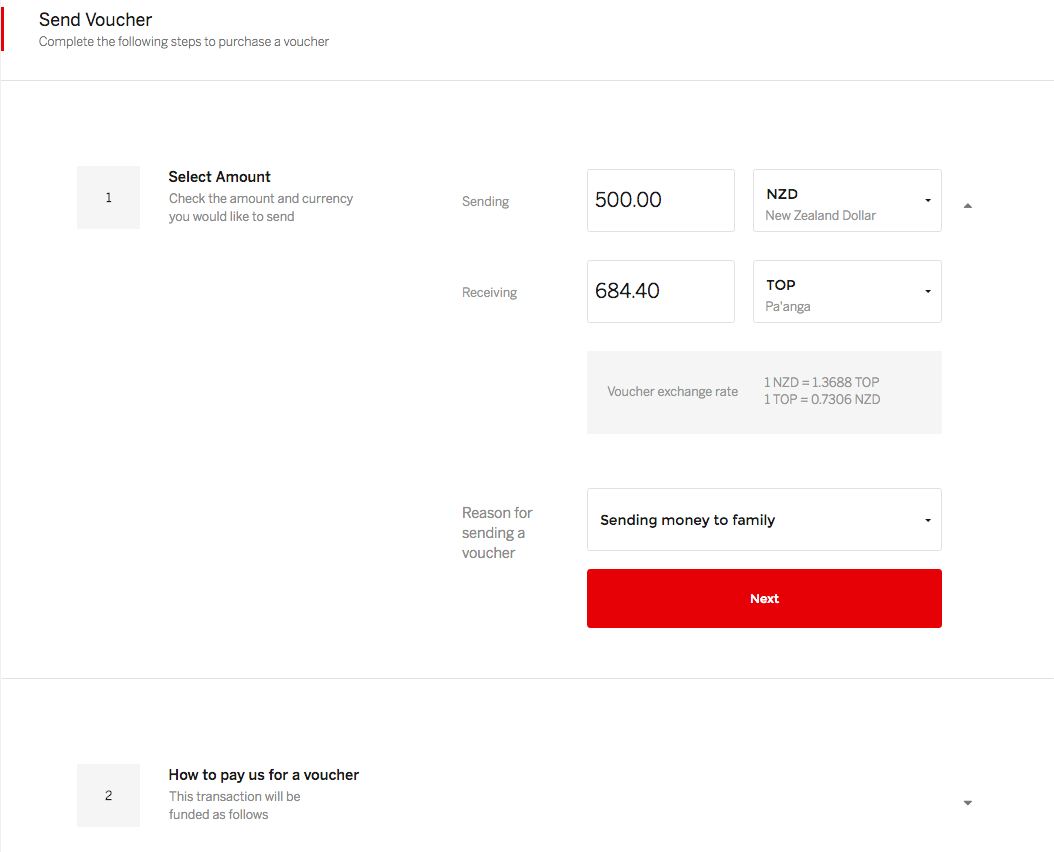
Task: Click the reason dropdown caret arrow
Action: click(927, 520)
